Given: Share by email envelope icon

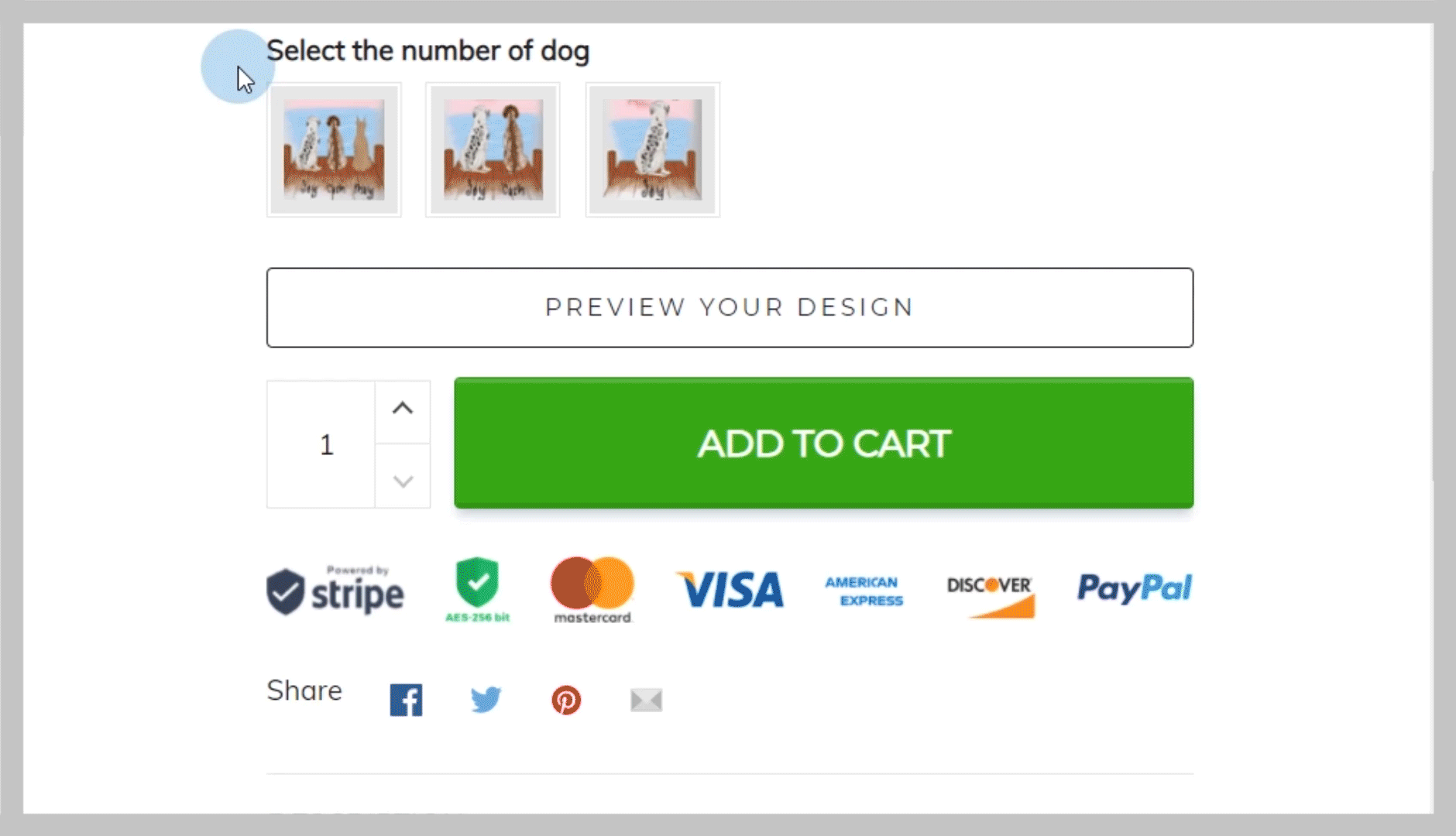Looking at the screenshot, I should (x=646, y=700).
